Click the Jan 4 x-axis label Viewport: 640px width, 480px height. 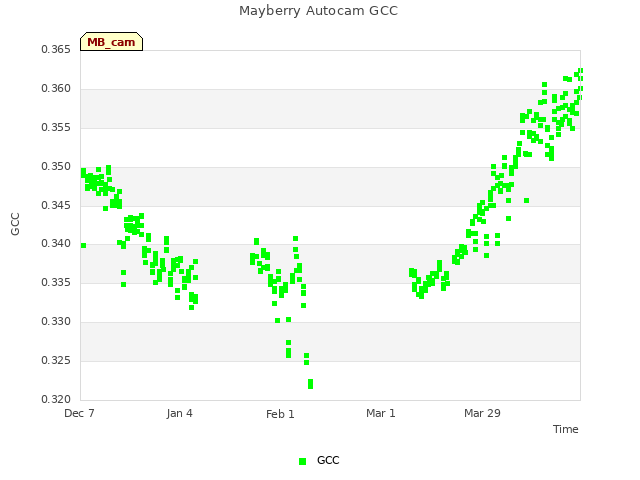pyautogui.click(x=179, y=413)
